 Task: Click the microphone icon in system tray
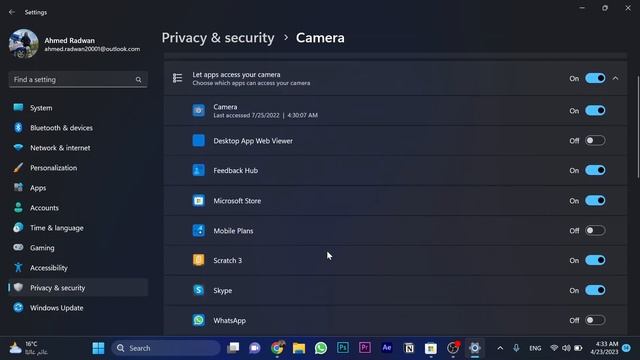[516, 348]
